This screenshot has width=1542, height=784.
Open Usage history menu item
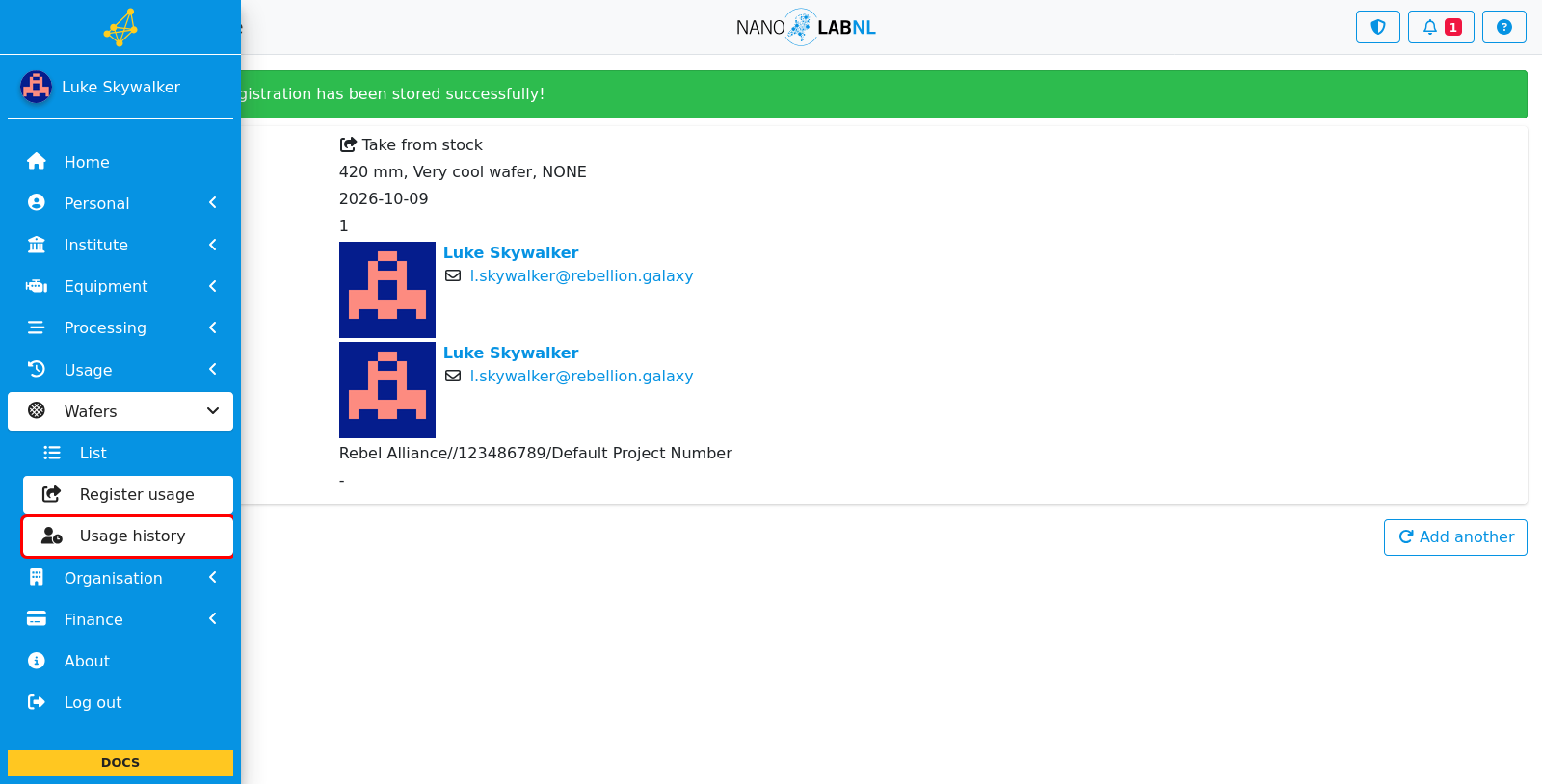click(x=128, y=536)
